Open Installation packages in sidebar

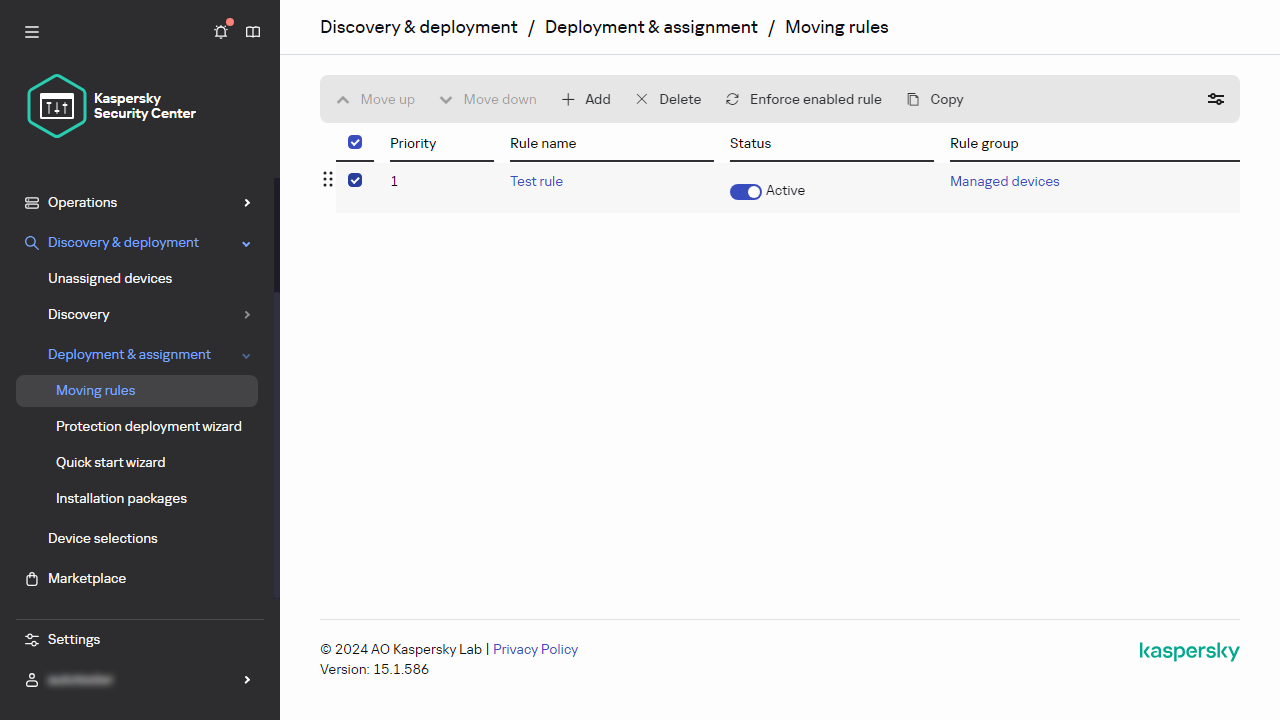click(x=121, y=498)
